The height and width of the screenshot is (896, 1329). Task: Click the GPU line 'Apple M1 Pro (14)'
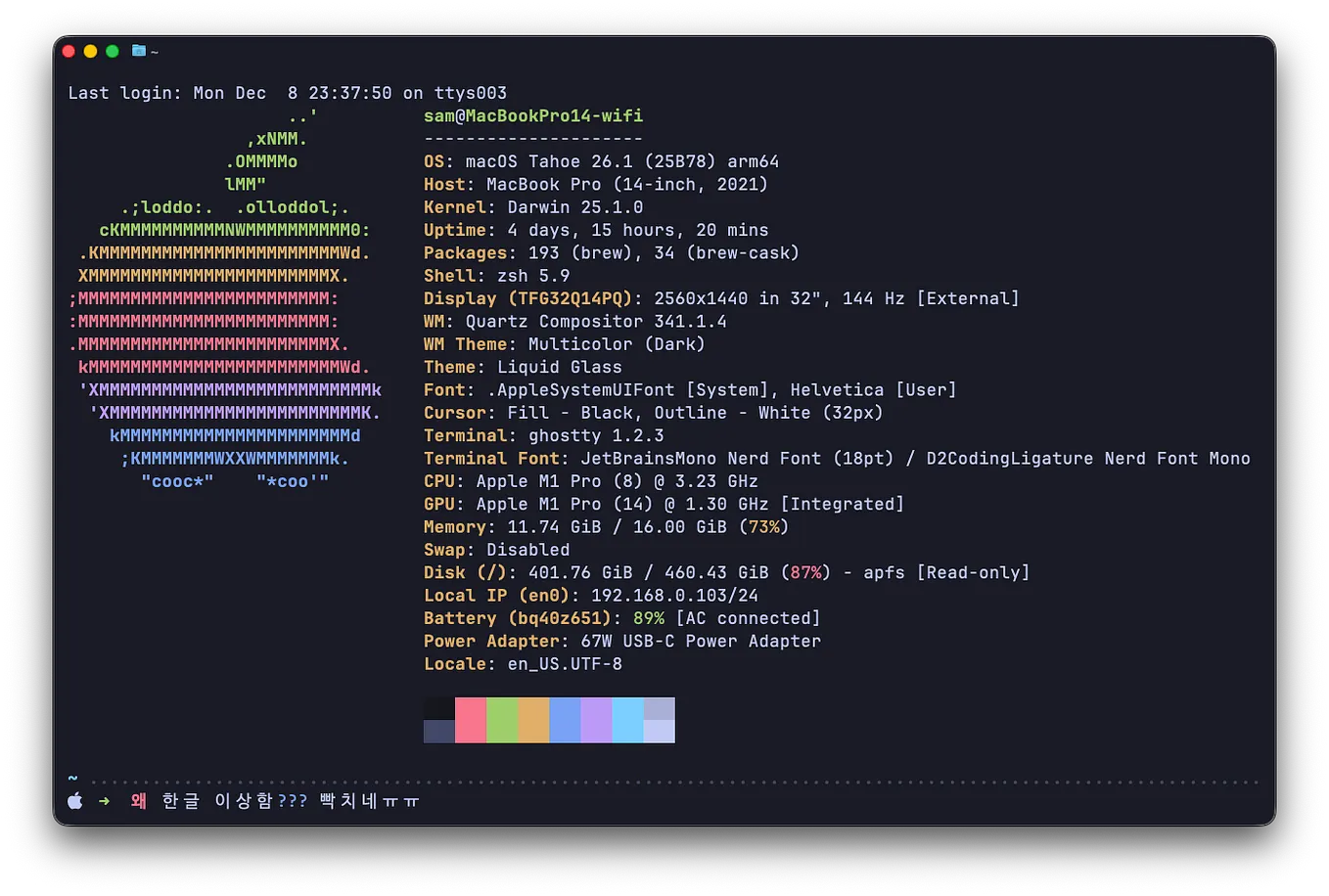tap(664, 504)
